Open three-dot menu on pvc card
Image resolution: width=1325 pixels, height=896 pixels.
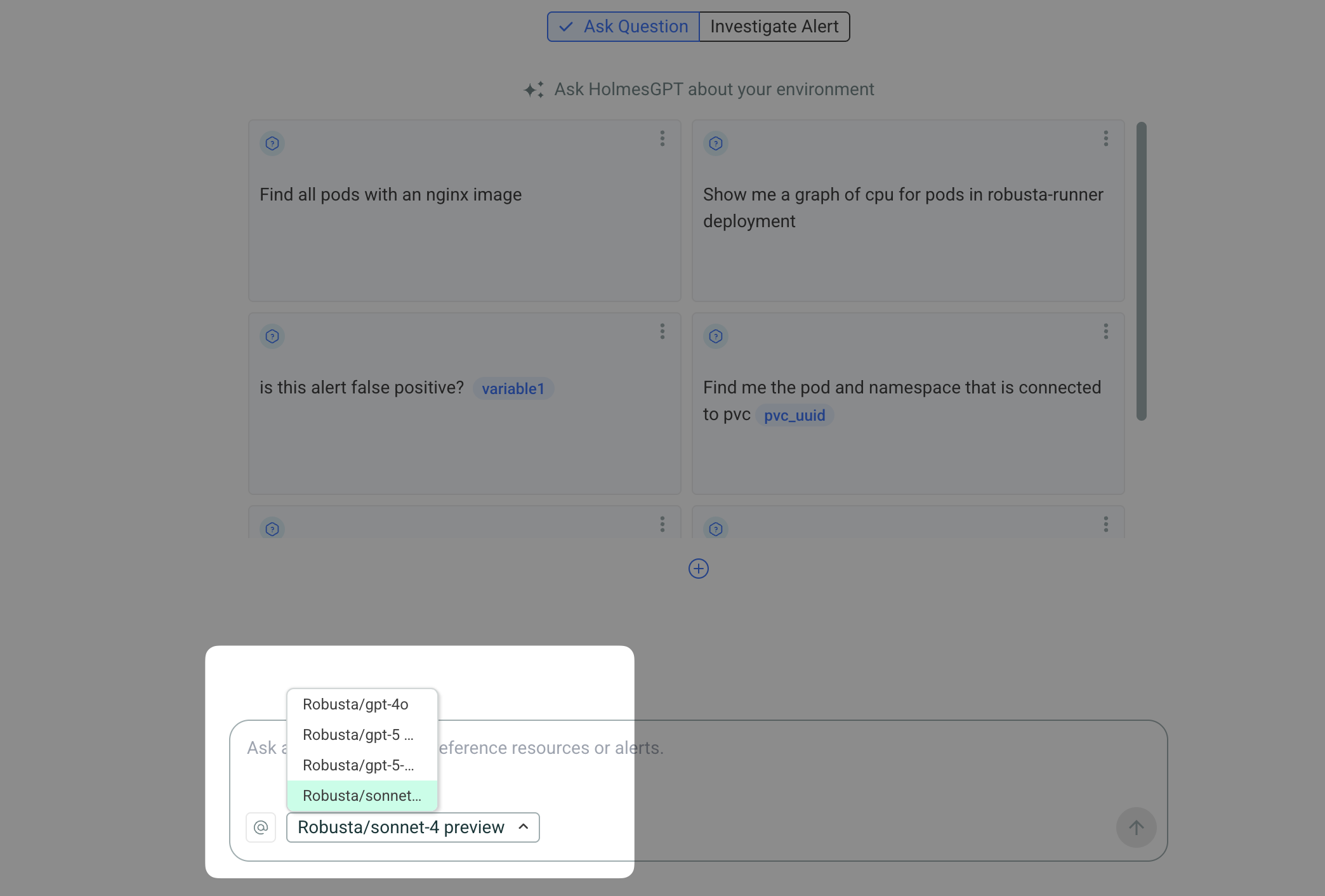1106,331
